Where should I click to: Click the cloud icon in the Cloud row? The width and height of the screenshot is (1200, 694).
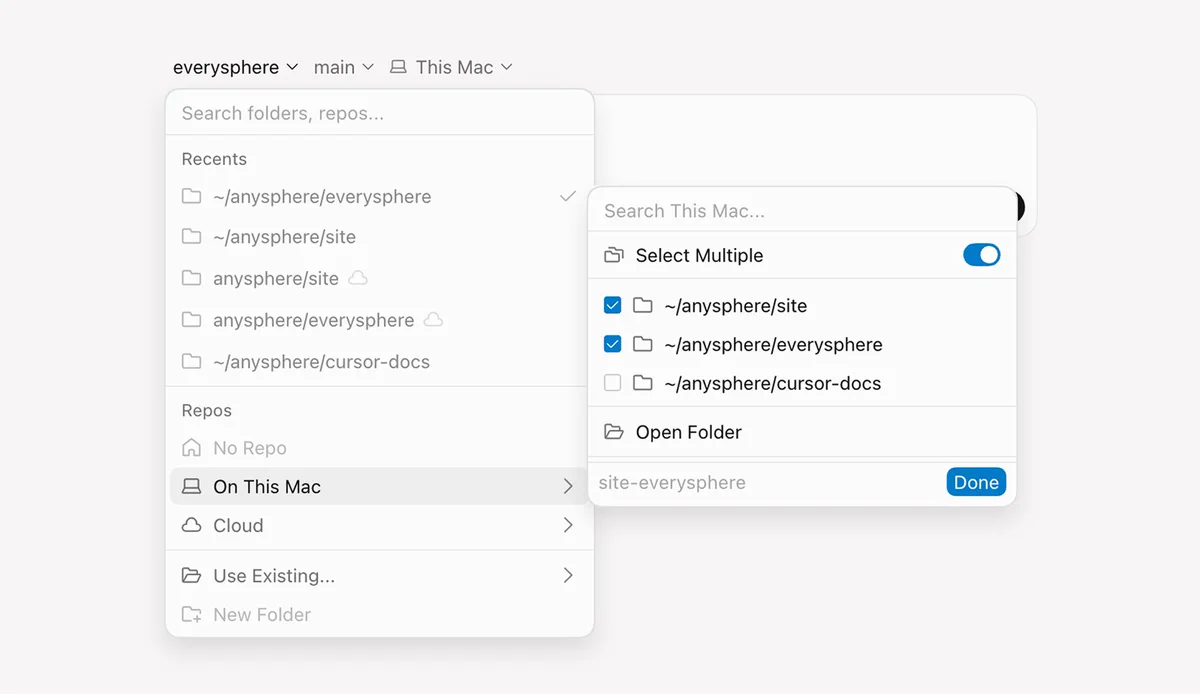(191, 525)
